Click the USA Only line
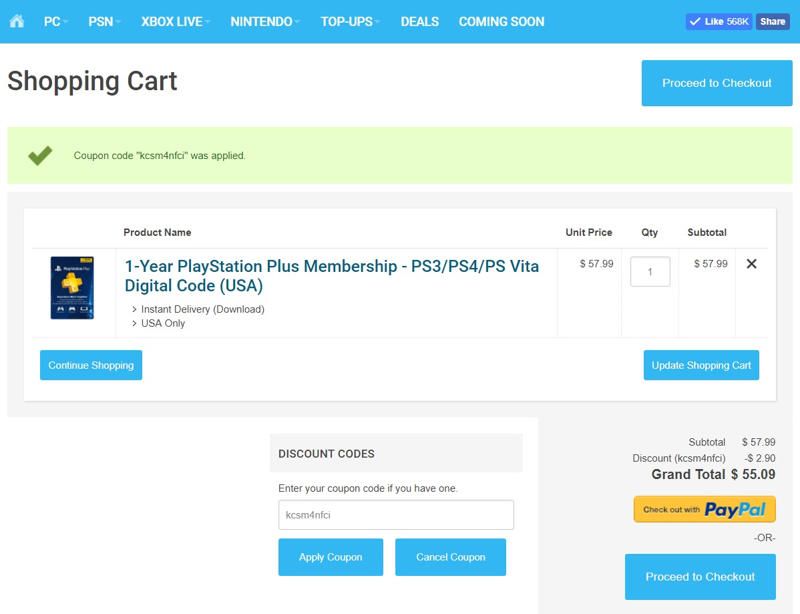800x614 pixels. (x=163, y=323)
